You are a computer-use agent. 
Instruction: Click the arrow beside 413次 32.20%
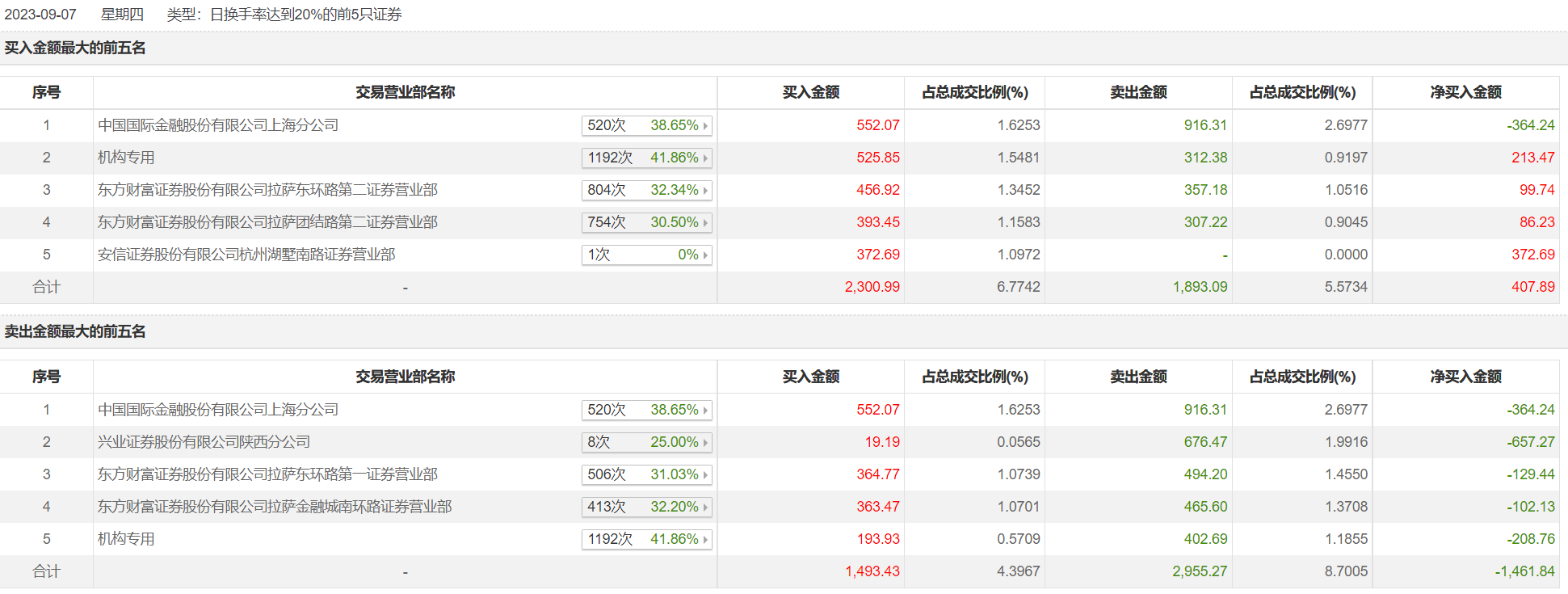pos(705,508)
